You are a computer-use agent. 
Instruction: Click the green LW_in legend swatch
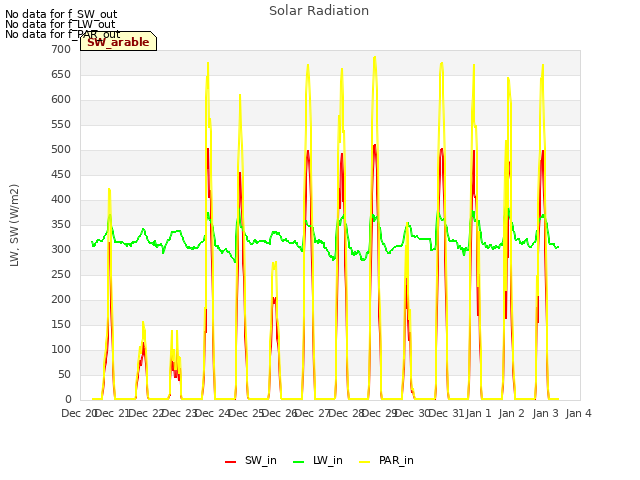tap(299, 462)
